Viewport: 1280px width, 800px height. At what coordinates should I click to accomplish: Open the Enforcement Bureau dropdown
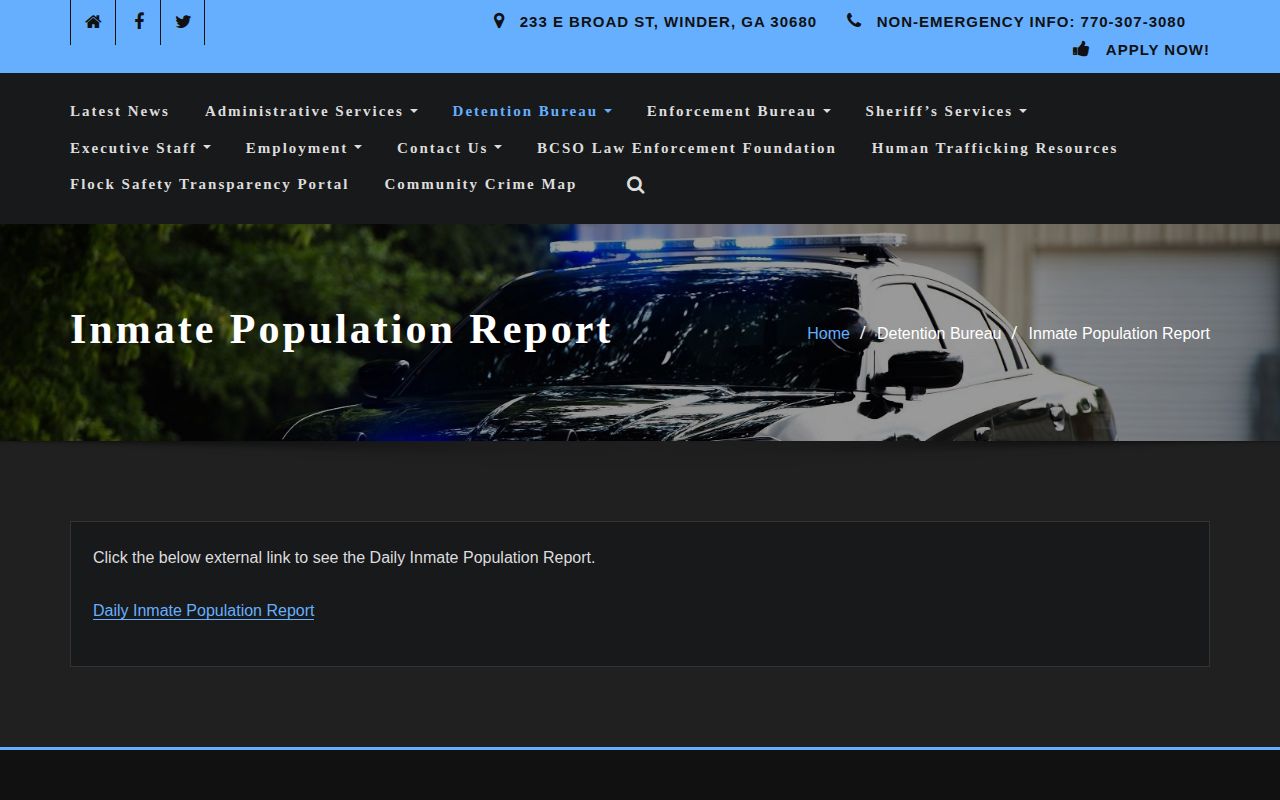[739, 111]
